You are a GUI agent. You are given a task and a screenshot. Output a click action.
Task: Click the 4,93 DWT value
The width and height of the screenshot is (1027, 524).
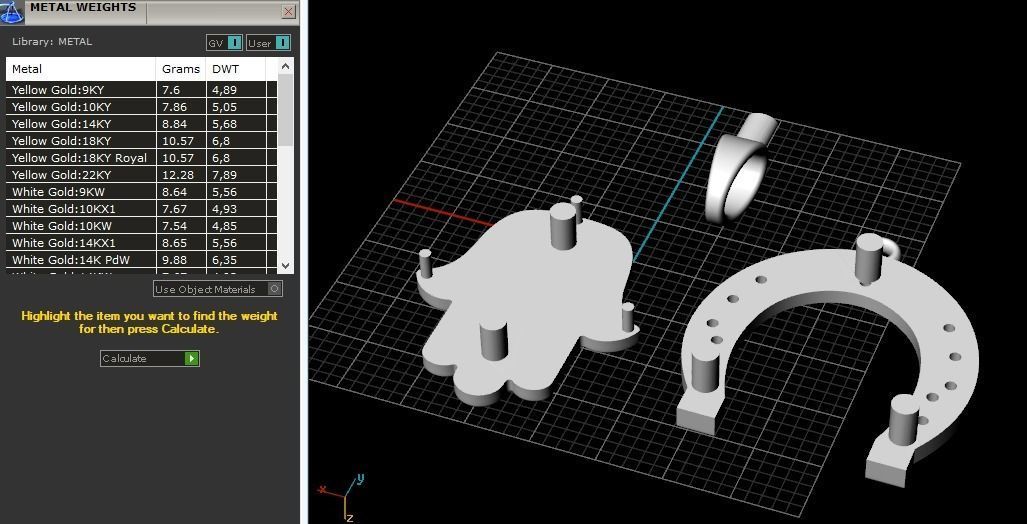tap(225, 209)
